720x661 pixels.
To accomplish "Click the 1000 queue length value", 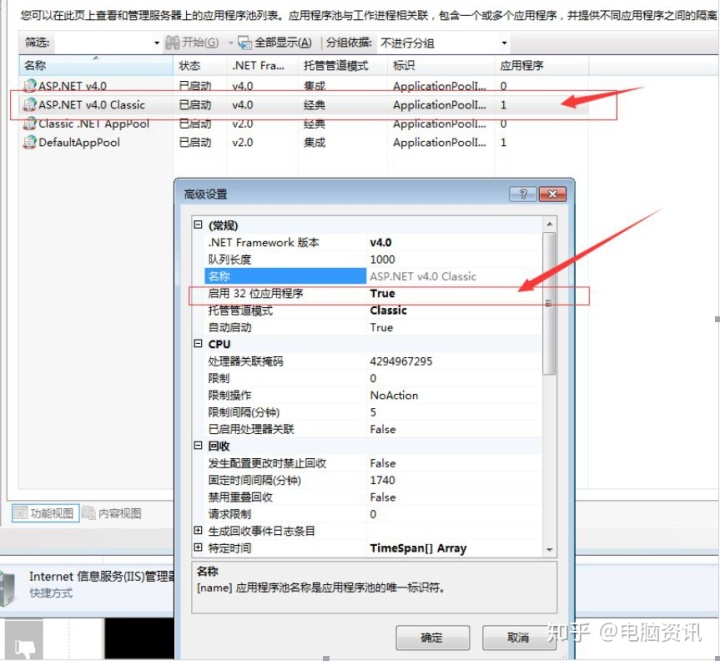I will point(382,259).
